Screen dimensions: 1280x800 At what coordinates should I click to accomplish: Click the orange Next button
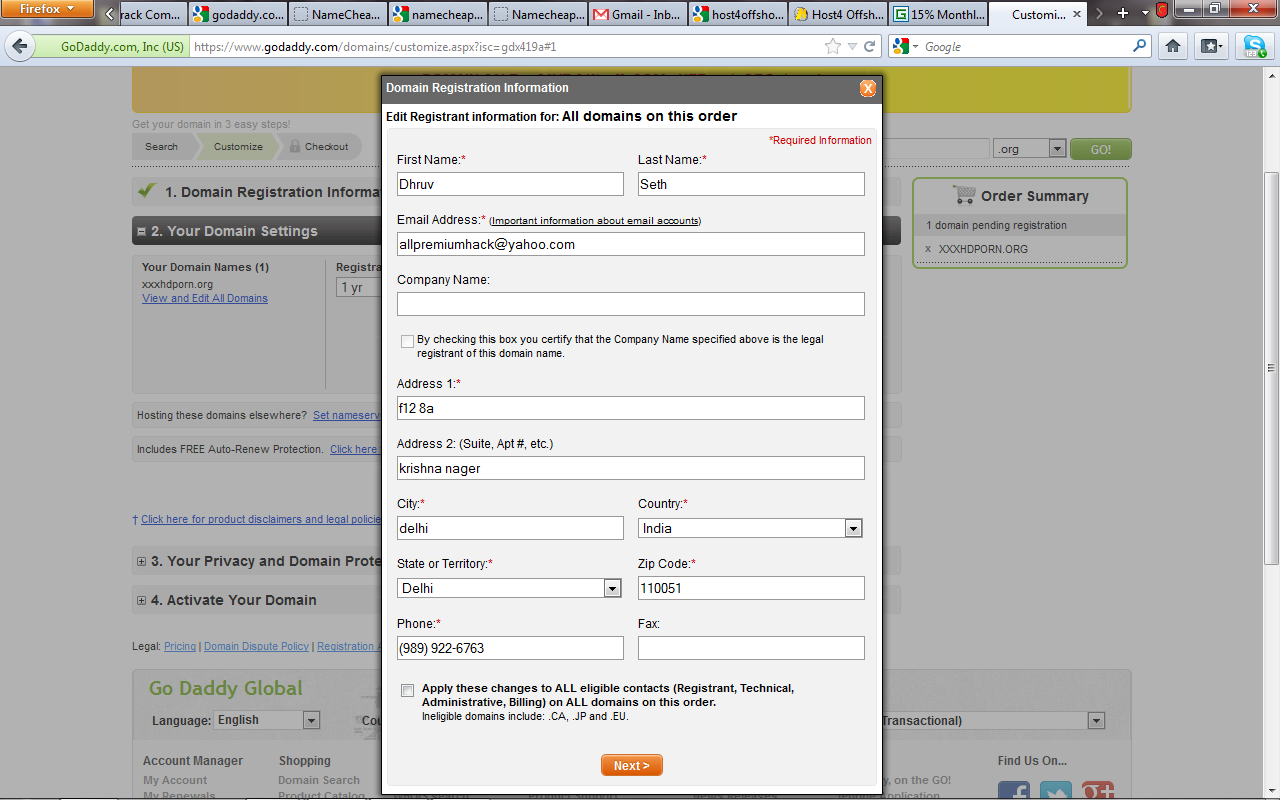pyautogui.click(x=632, y=765)
